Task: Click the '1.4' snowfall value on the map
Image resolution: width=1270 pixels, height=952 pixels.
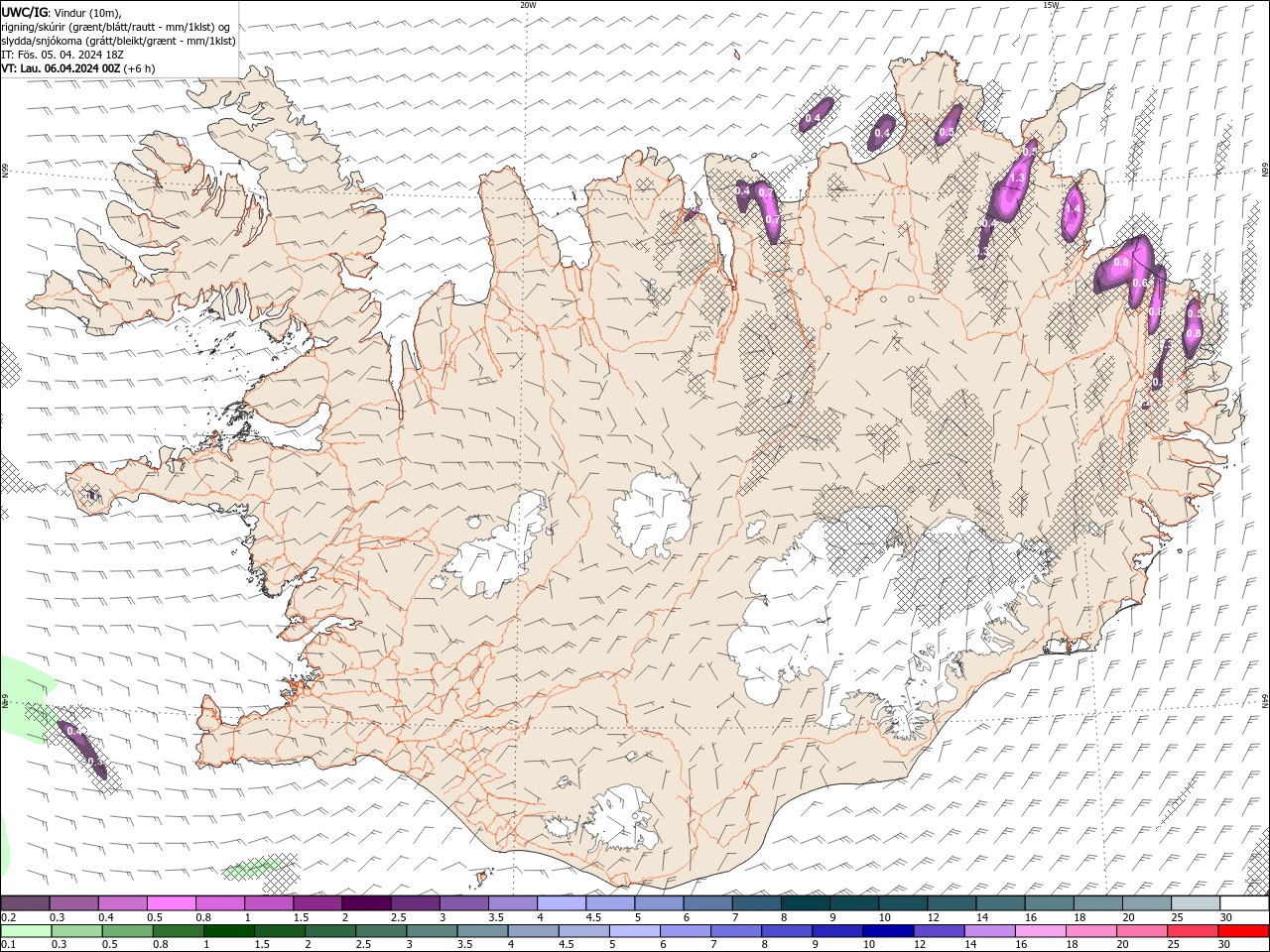Action: (1072, 209)
